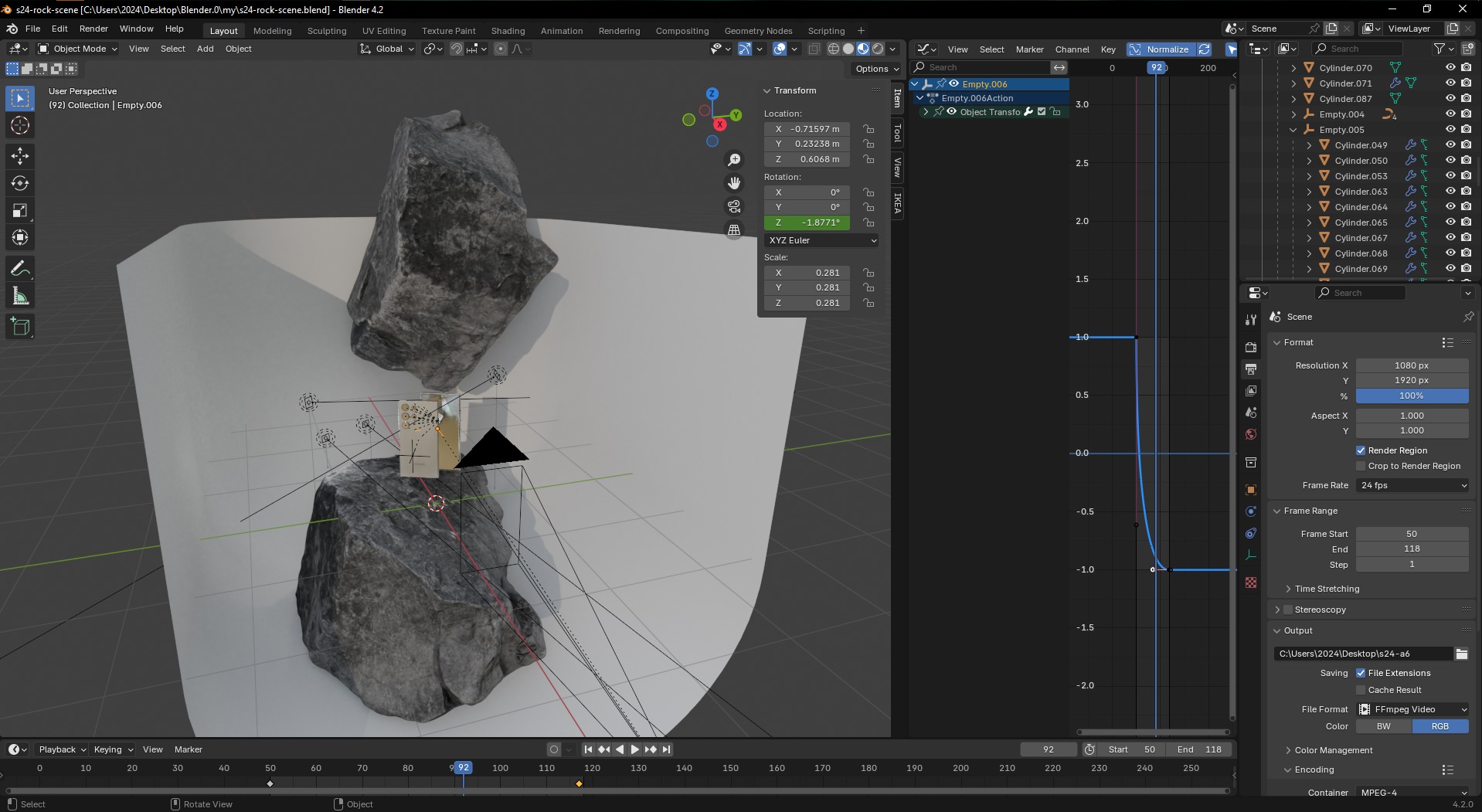1482x812 pixels.
Task: Select the Transform tool
Action: click(x=20, y=237)
